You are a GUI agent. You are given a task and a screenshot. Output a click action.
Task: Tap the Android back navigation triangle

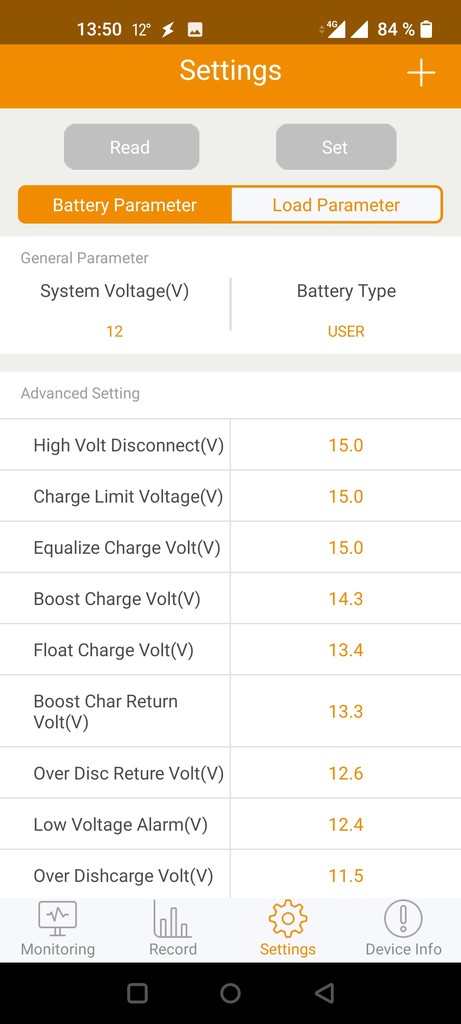point(325,993)
